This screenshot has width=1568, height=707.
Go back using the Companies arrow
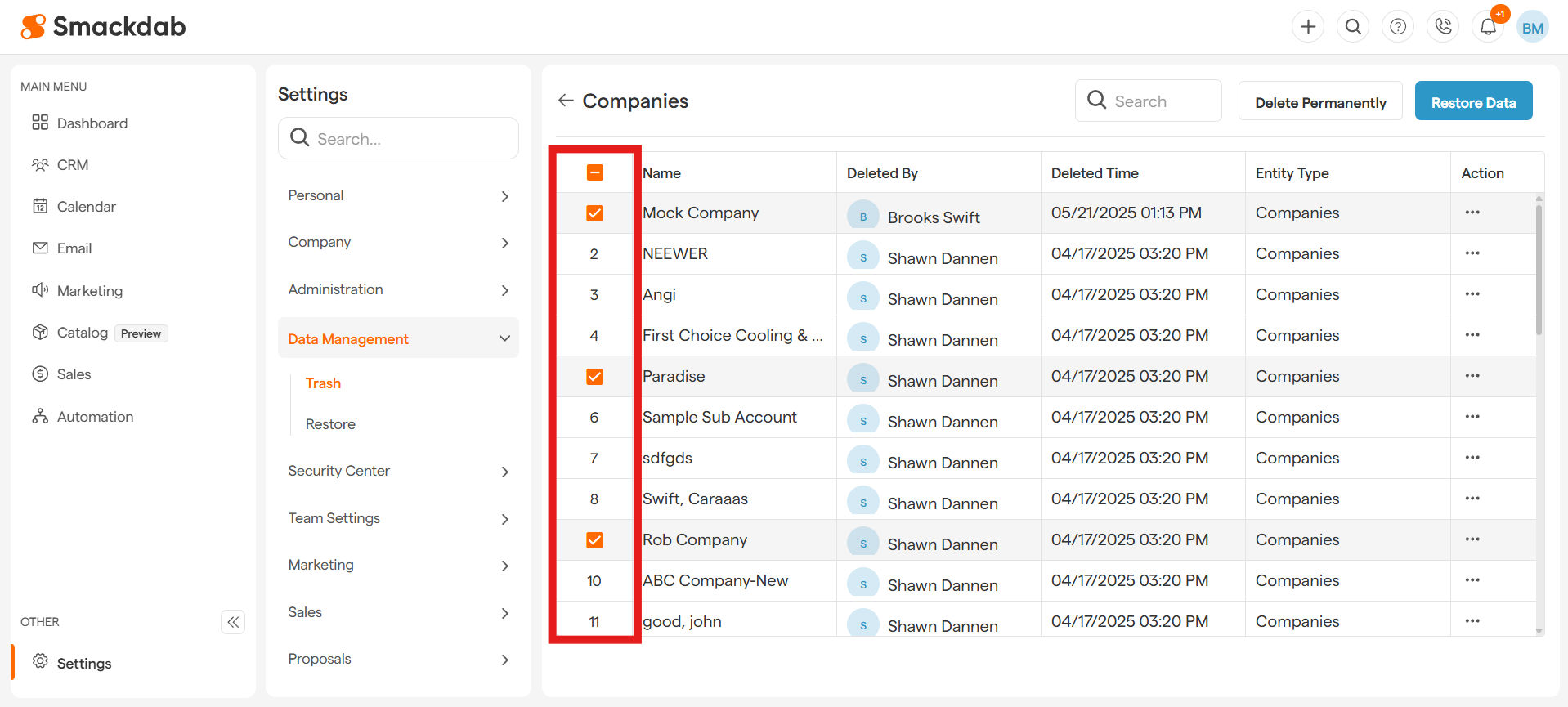point(566,101)
